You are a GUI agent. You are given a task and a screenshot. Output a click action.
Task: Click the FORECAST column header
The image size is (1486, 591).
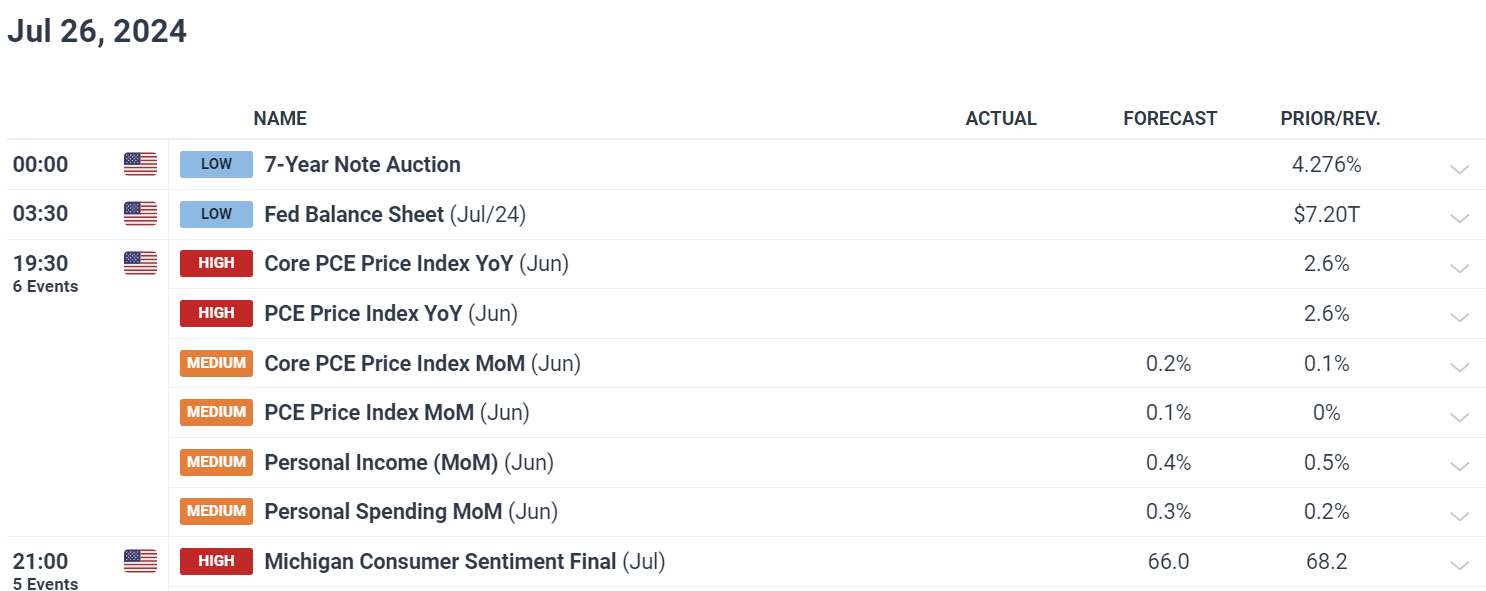[x=1170, y=118]
